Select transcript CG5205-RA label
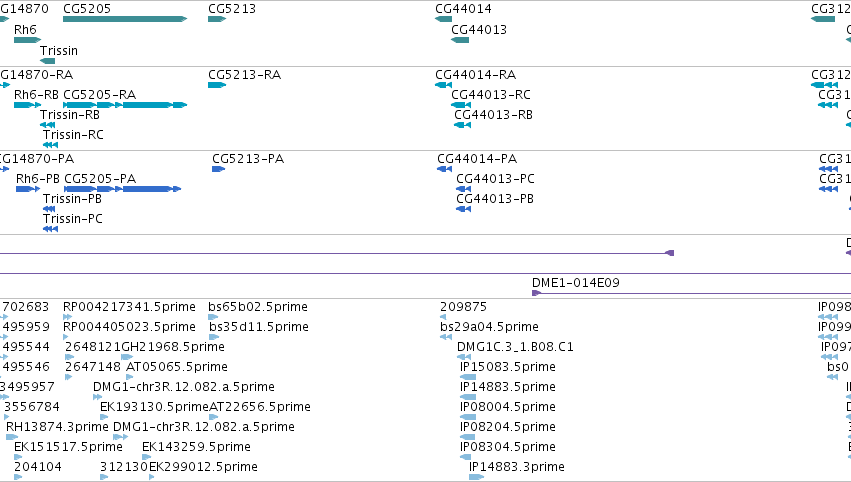 (x=99, y=94)
